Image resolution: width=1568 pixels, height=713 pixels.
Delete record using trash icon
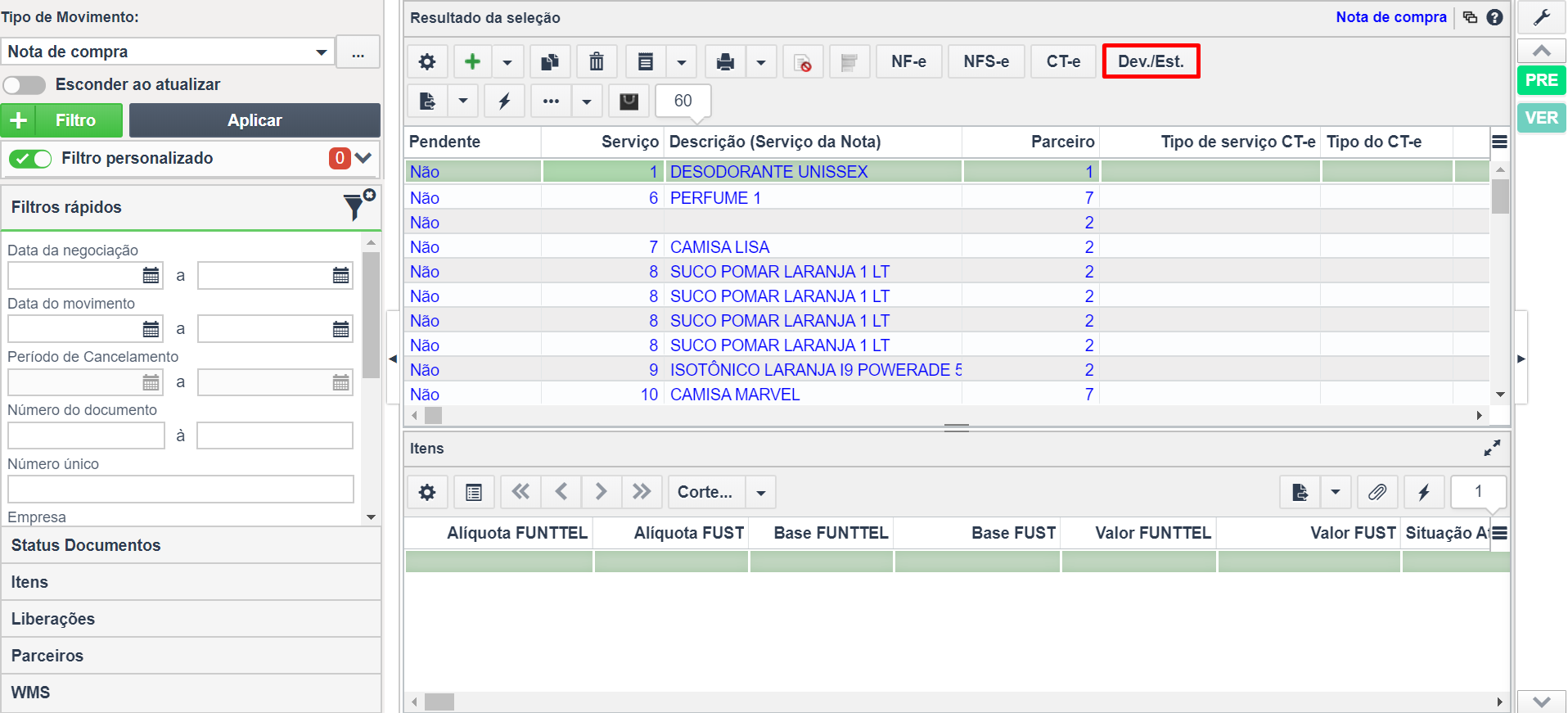(597, 61)
